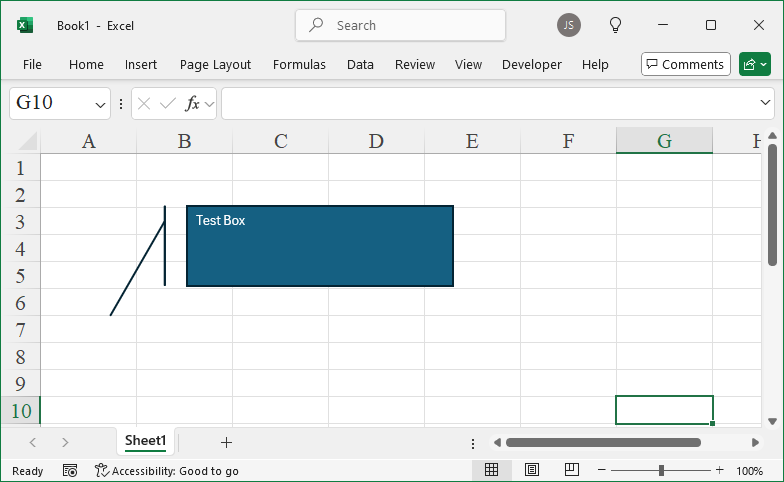Viewport: 784px width, 482px height.
Task: Open the JS user account avatar
Action: 569,25
